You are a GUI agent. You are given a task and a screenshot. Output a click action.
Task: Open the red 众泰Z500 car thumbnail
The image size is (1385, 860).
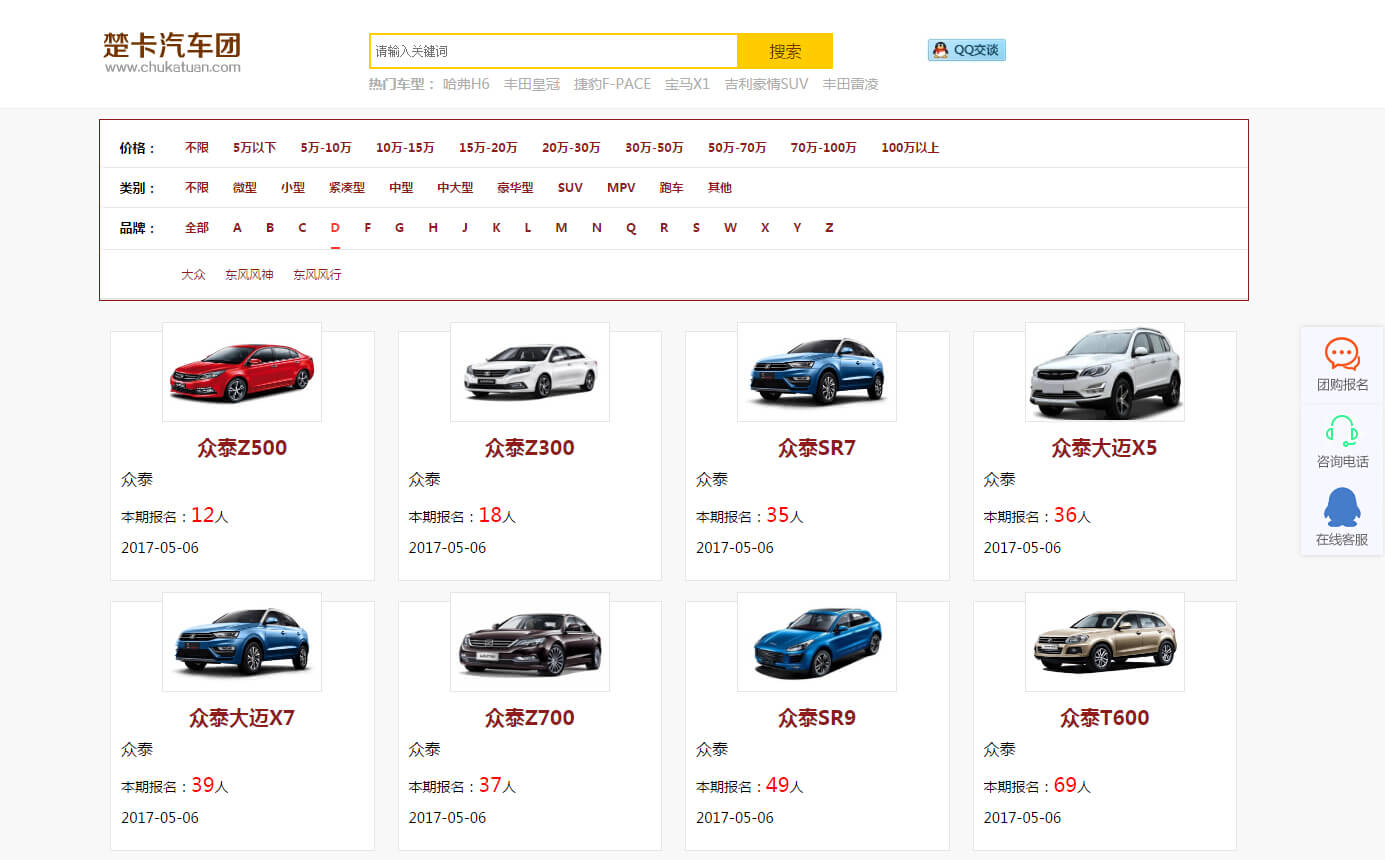(242, 372)
